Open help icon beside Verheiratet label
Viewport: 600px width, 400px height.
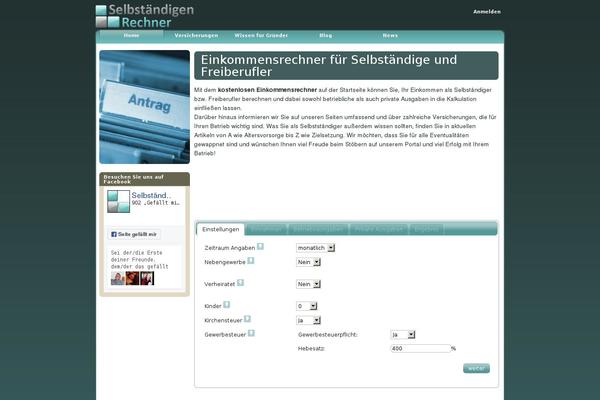[240, 283]
